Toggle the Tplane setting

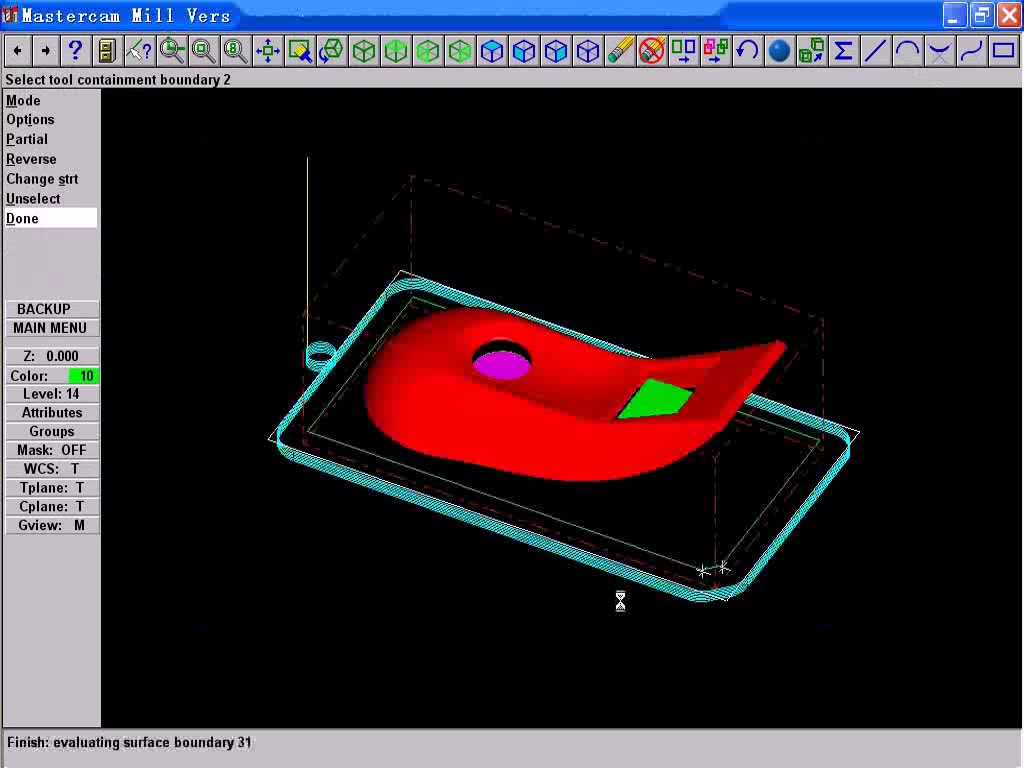51,487
